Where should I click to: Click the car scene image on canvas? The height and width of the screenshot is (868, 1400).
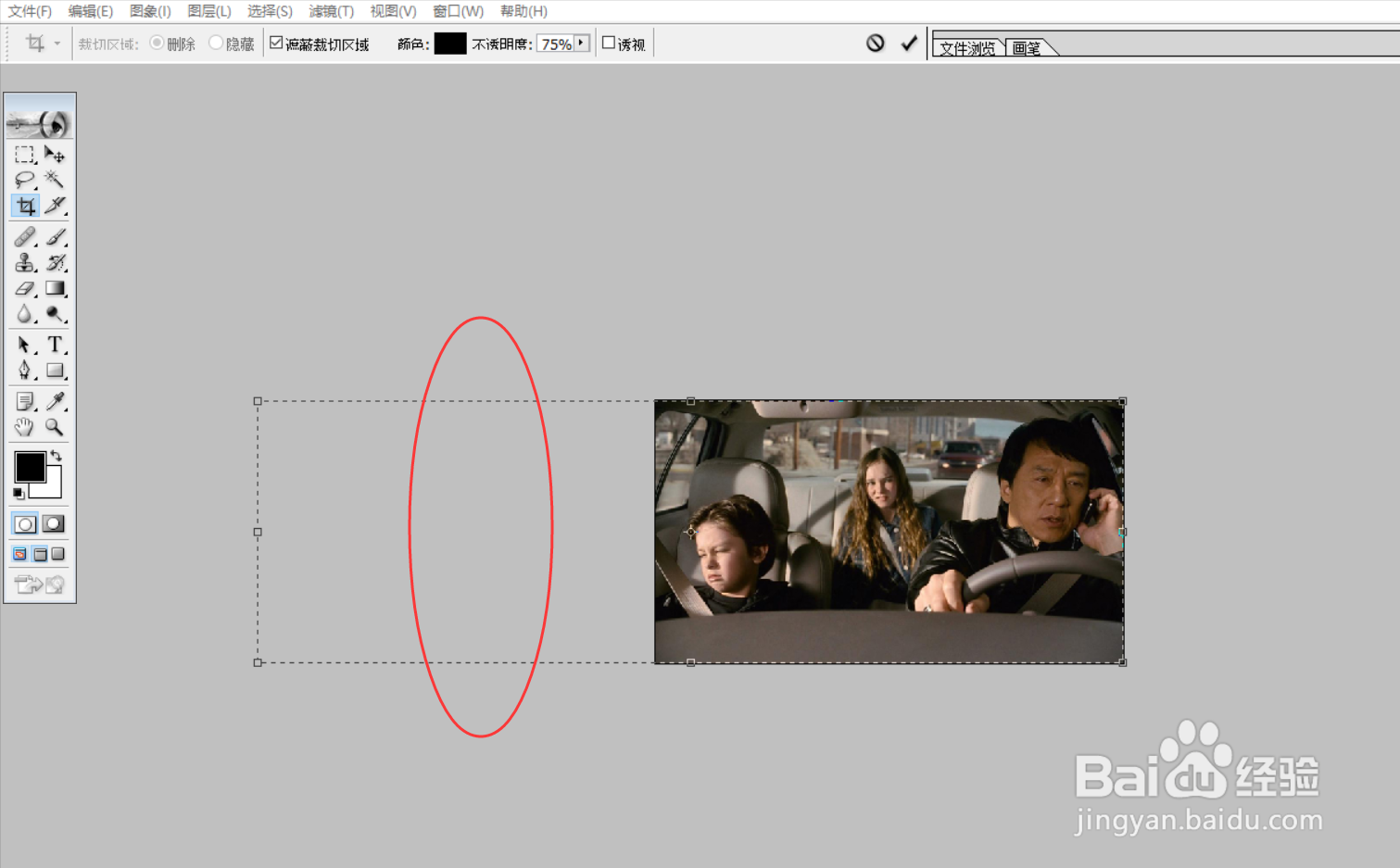click(x=889, y=532)
